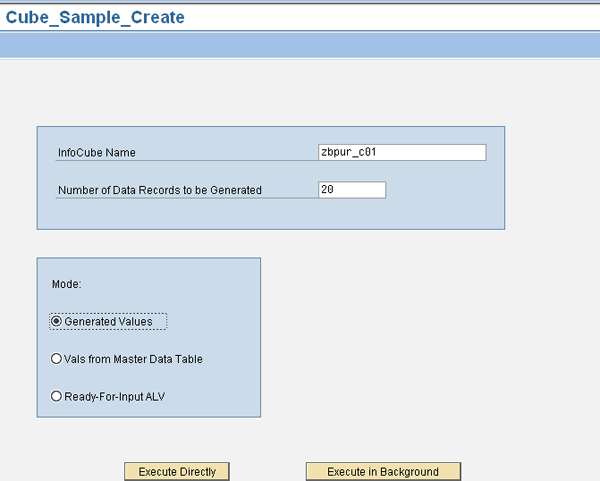Choose Vals from Master Data Table radio
The width and height of the screenshot is (600, 481).
pos(56,359)
